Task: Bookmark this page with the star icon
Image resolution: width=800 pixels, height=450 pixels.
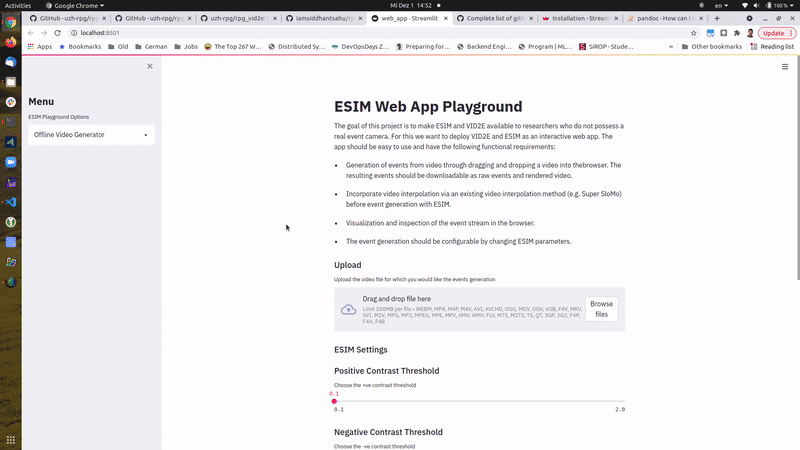Action: tap(693, 33)
